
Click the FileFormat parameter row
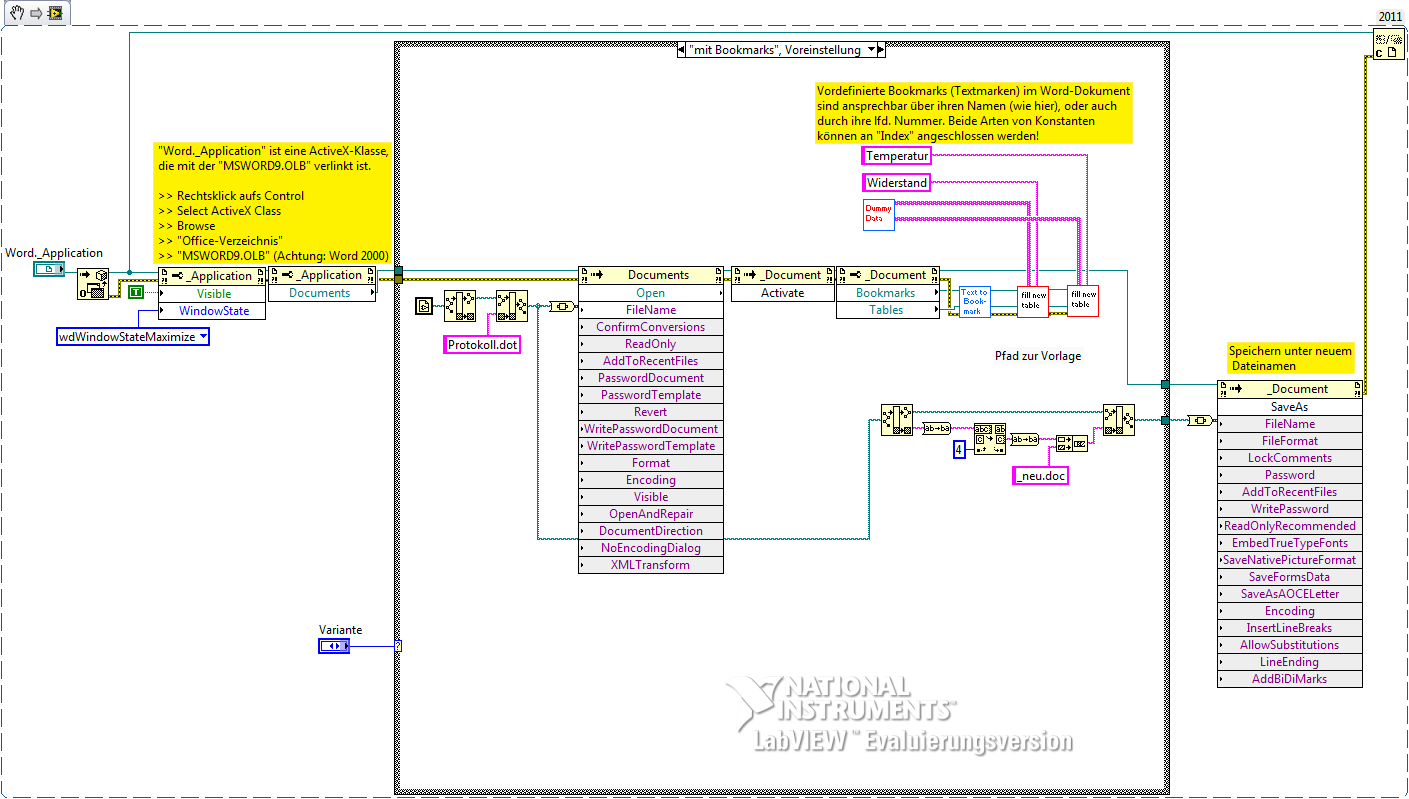point(1290,441)
